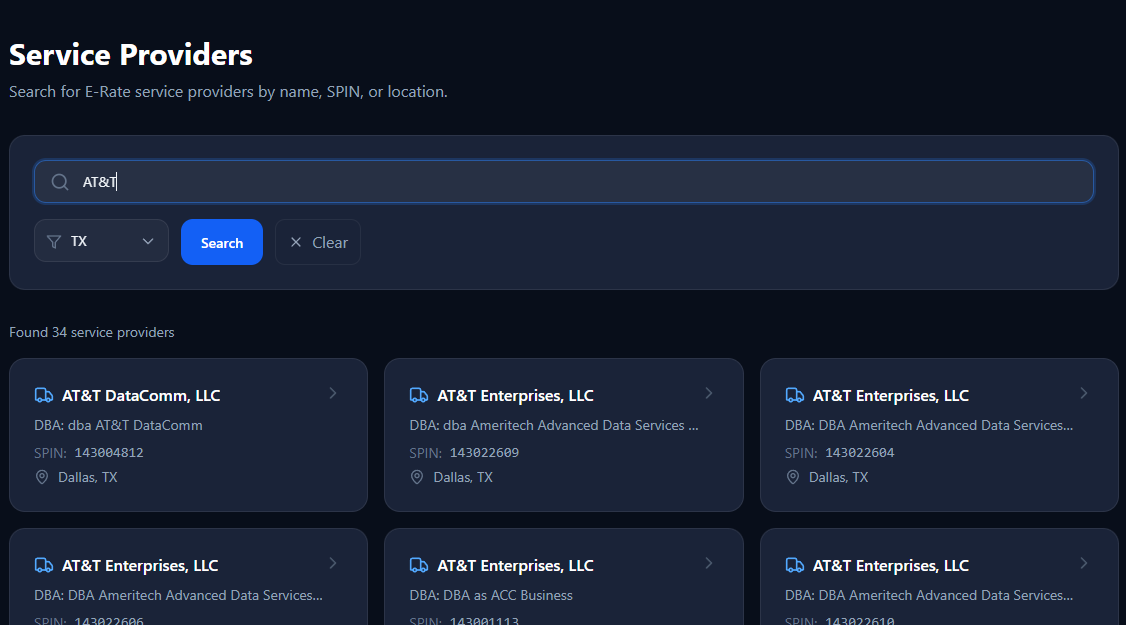Click the location pin on SPIN 143022604 card

(793, 477)
